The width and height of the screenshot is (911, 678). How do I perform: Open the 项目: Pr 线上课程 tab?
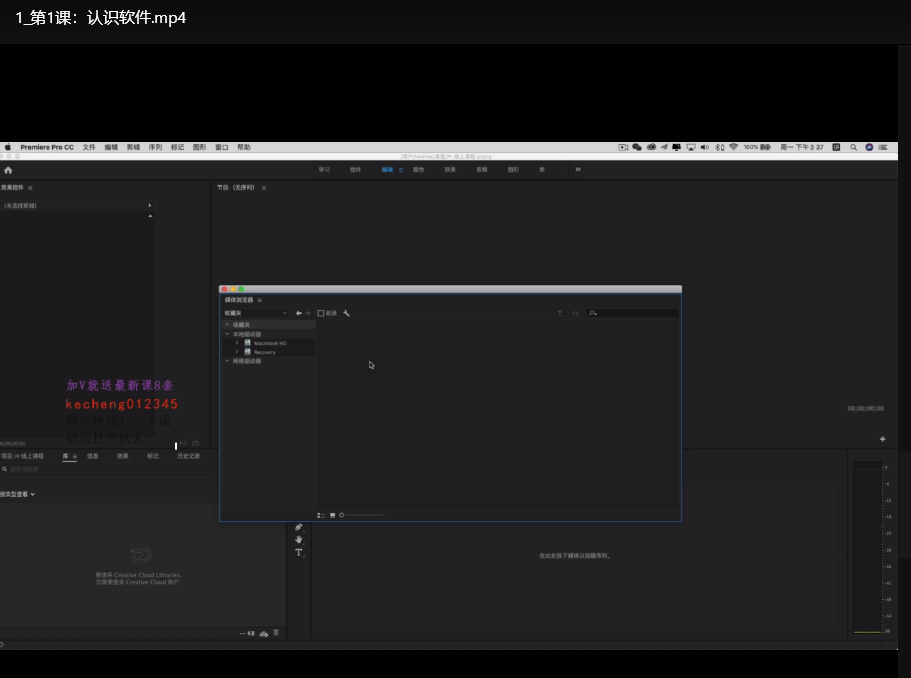pyautogui.click(x=23, y=456)
